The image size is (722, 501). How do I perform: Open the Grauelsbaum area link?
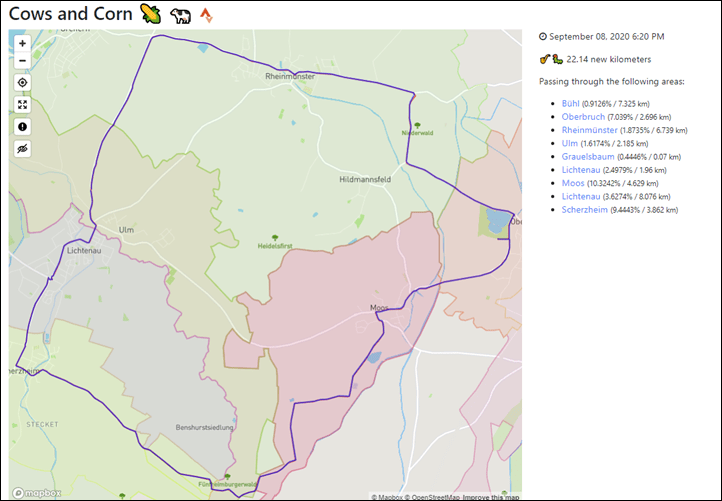pyautogui.click(x=588, y=157)
